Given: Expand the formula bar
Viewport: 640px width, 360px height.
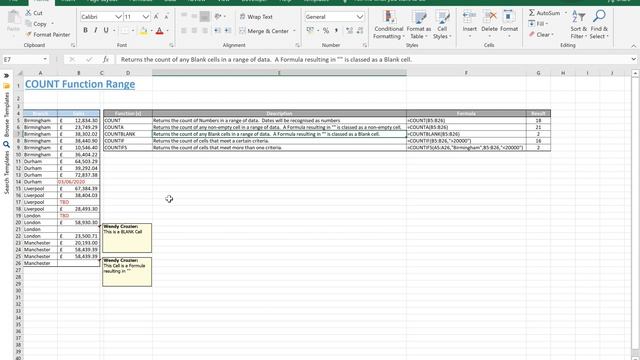Looking at the screenshot, I should pyautogui.click(x=633, y=60).
